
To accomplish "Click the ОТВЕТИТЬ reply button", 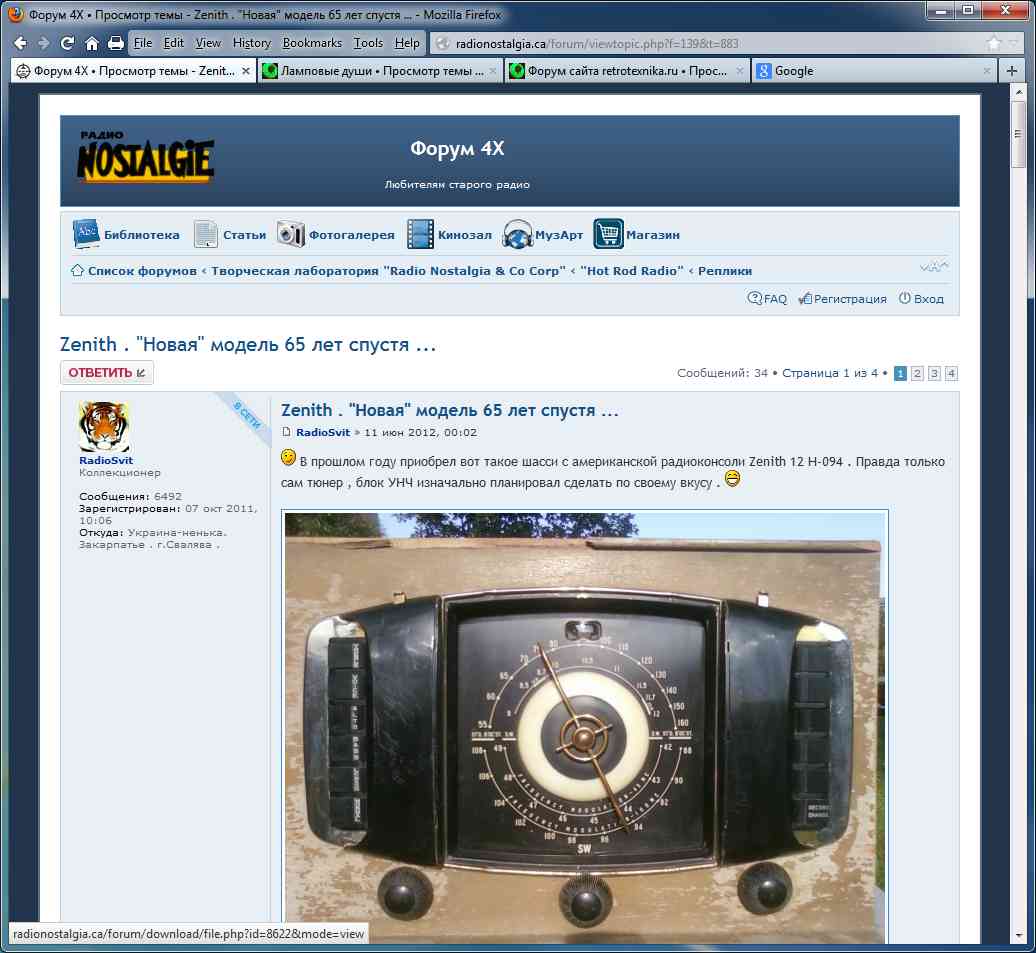I will tap(107, 373).
